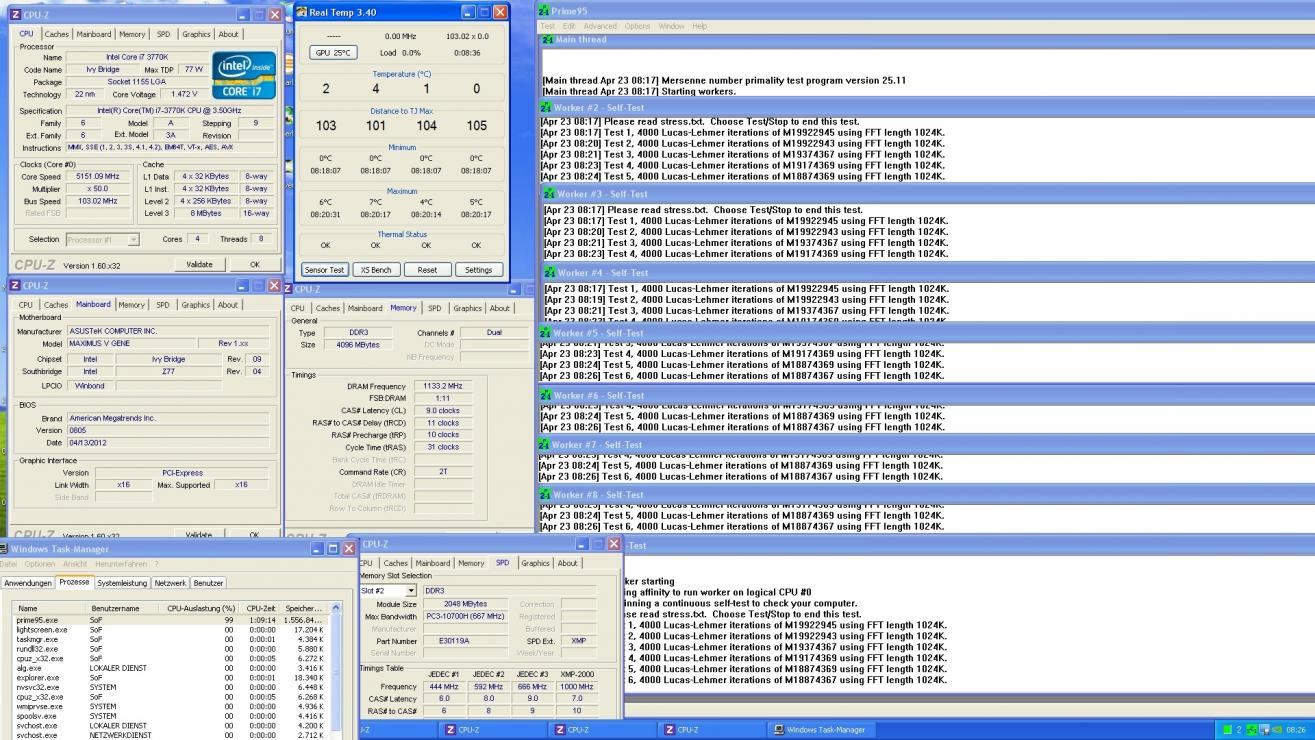Open the Options menu in Prime95

[637, 26]
